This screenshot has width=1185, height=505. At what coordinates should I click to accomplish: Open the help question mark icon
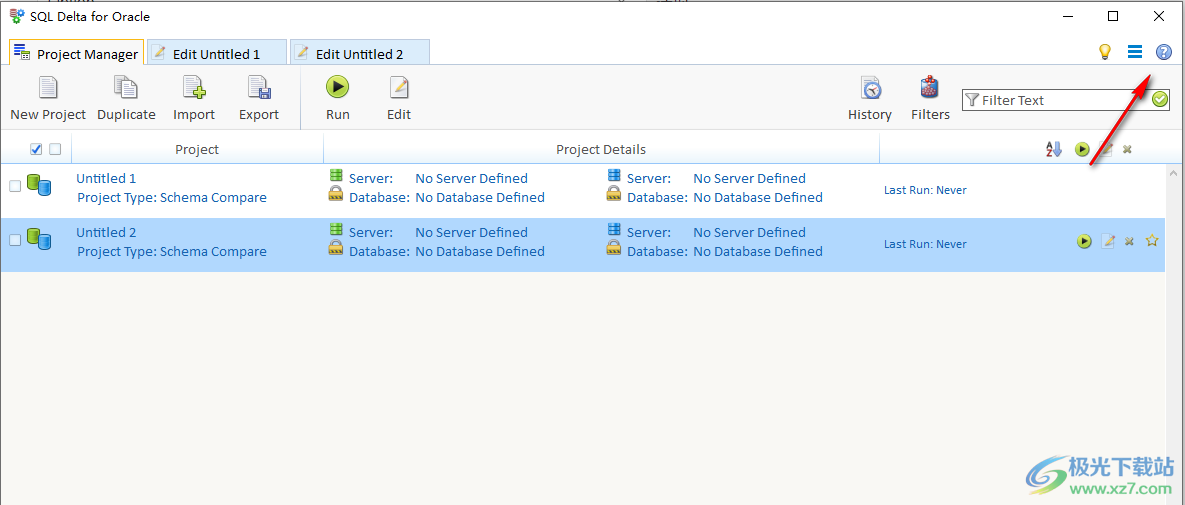tap(1164, 52)
